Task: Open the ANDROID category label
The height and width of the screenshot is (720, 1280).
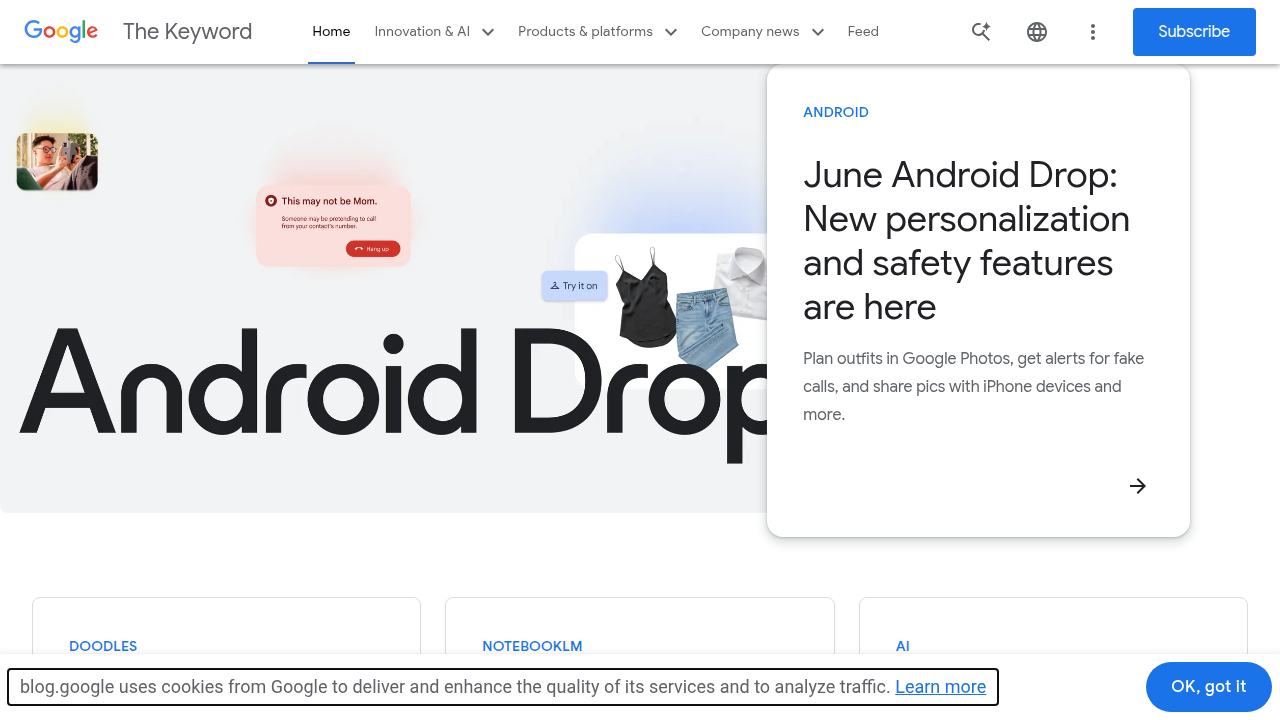Action: click(836, 112)
